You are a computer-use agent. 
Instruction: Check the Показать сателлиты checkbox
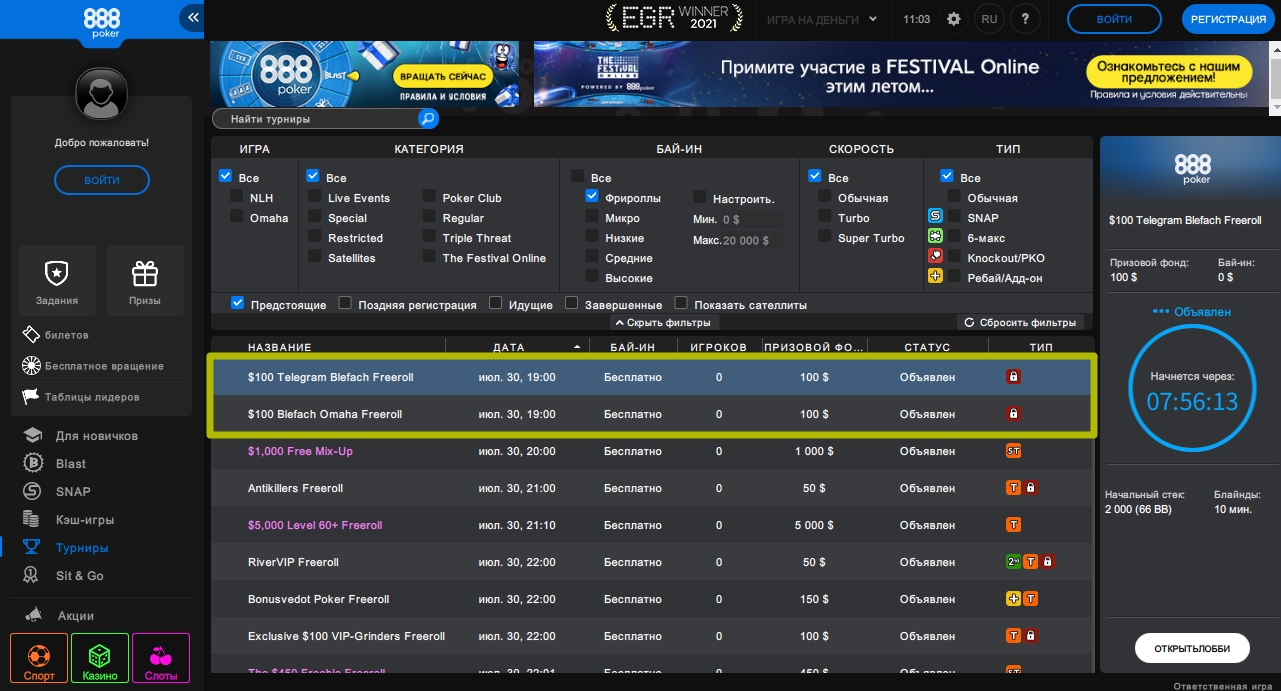[x=681, y=303]
